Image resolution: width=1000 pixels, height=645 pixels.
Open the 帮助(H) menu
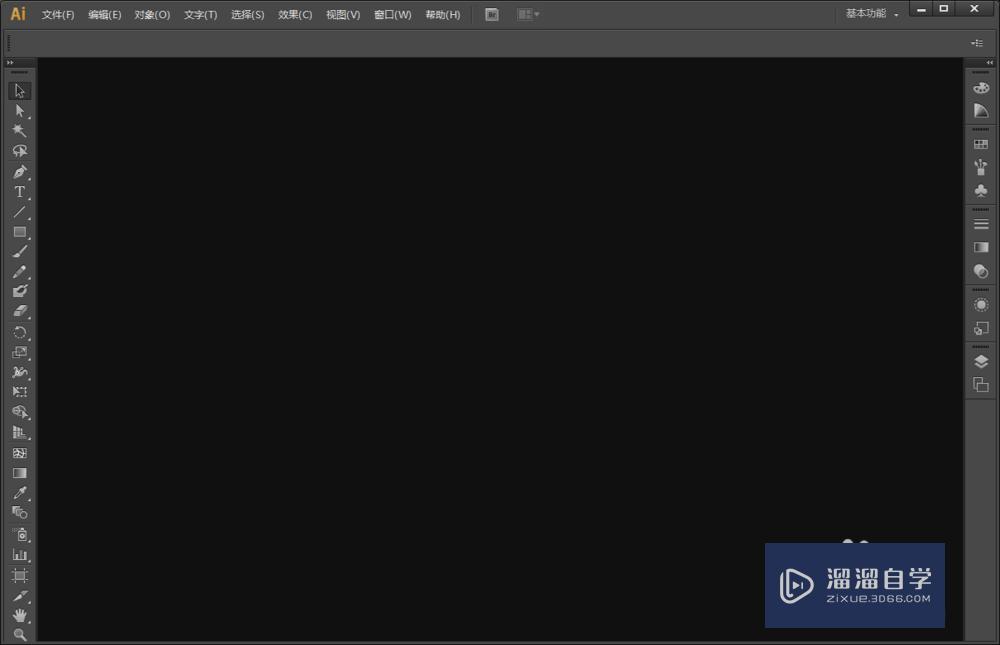(443, 15)
